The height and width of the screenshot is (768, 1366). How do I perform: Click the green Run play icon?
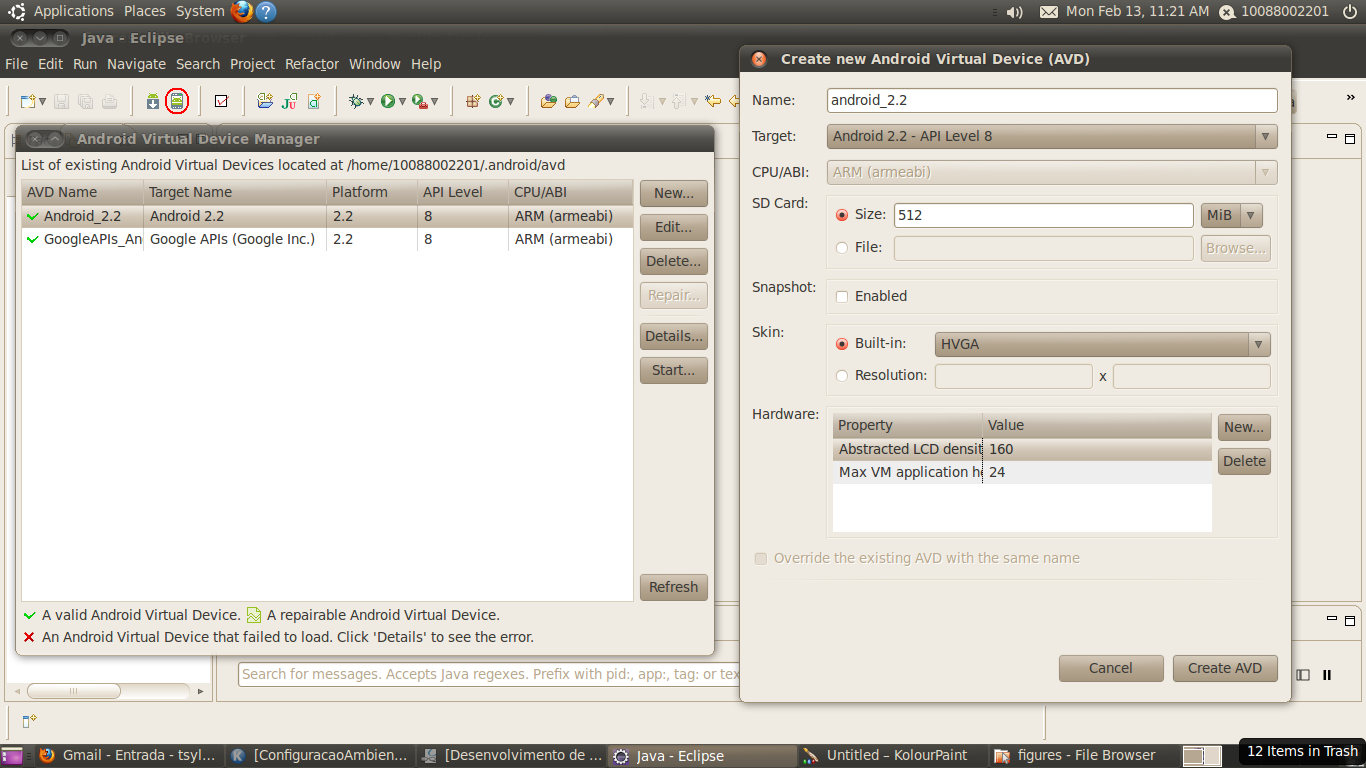pyautogui.click(x=387, y=101)
